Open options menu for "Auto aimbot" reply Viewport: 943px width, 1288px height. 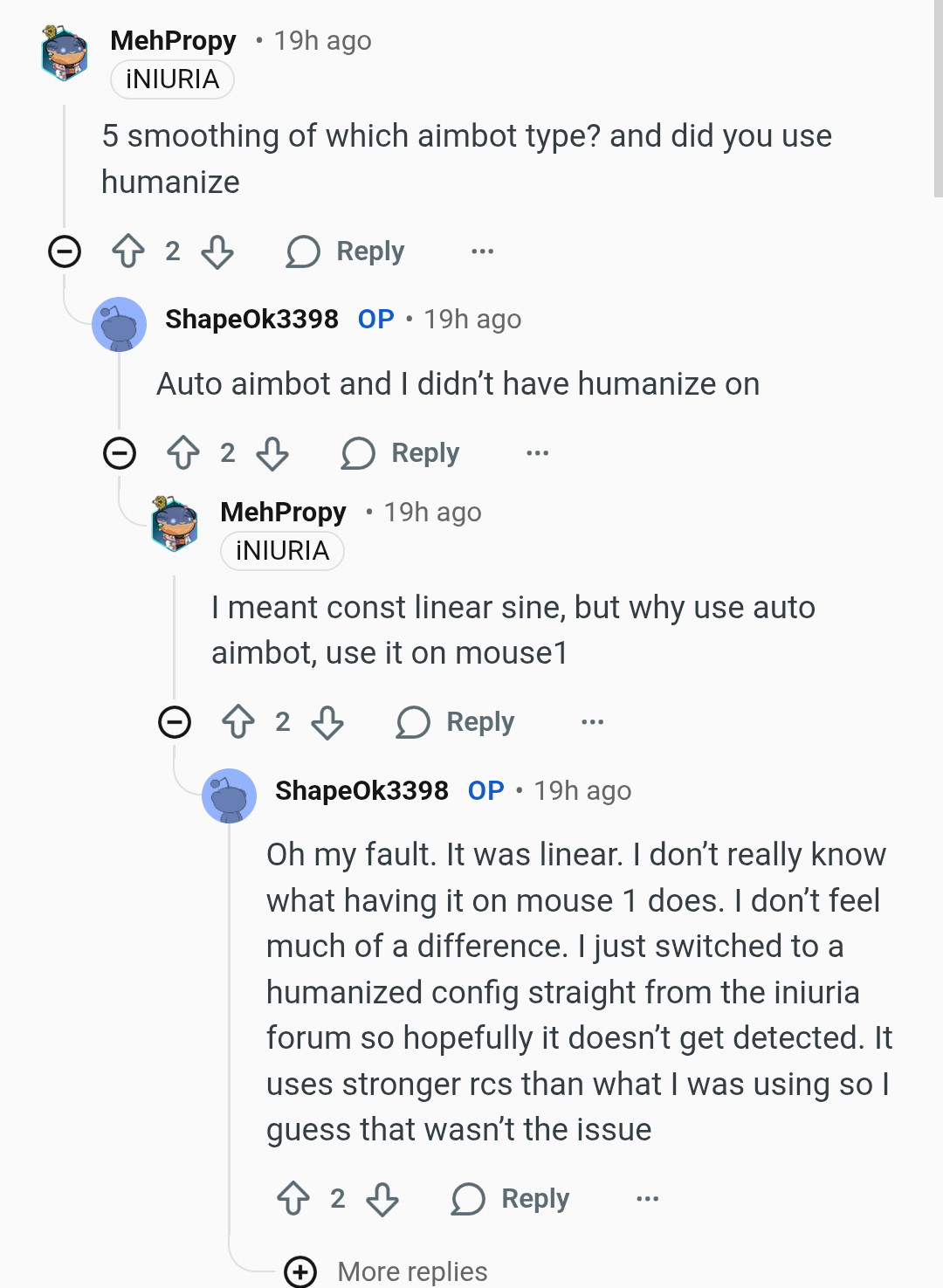537,453
